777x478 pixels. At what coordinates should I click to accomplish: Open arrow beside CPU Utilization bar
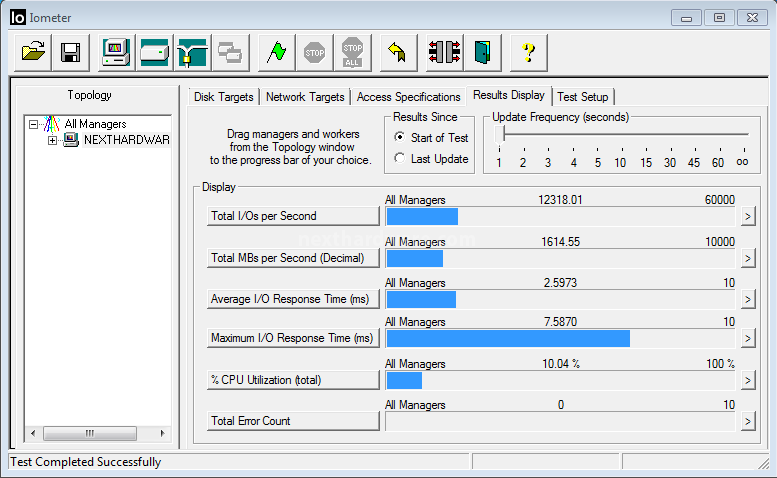click(x=748, y=380)
